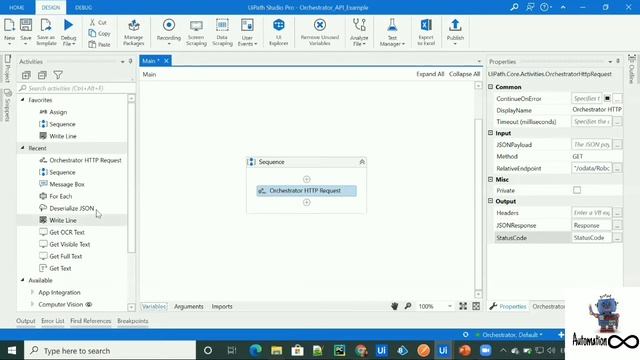640x360 pixels.
Task: Open the Imports panel tab
Action: [222, 306]
